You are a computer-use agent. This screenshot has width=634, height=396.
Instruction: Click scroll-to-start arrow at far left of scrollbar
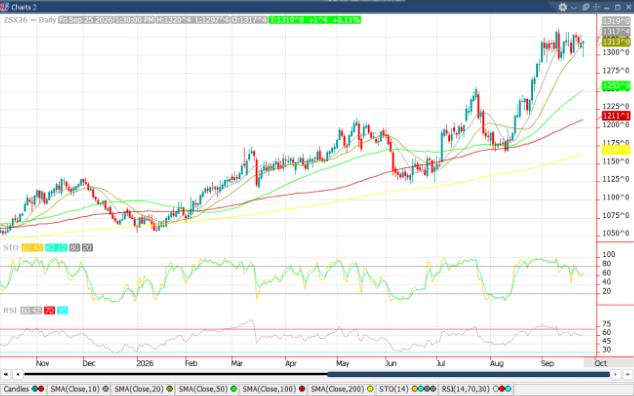(x=5, y=374)
